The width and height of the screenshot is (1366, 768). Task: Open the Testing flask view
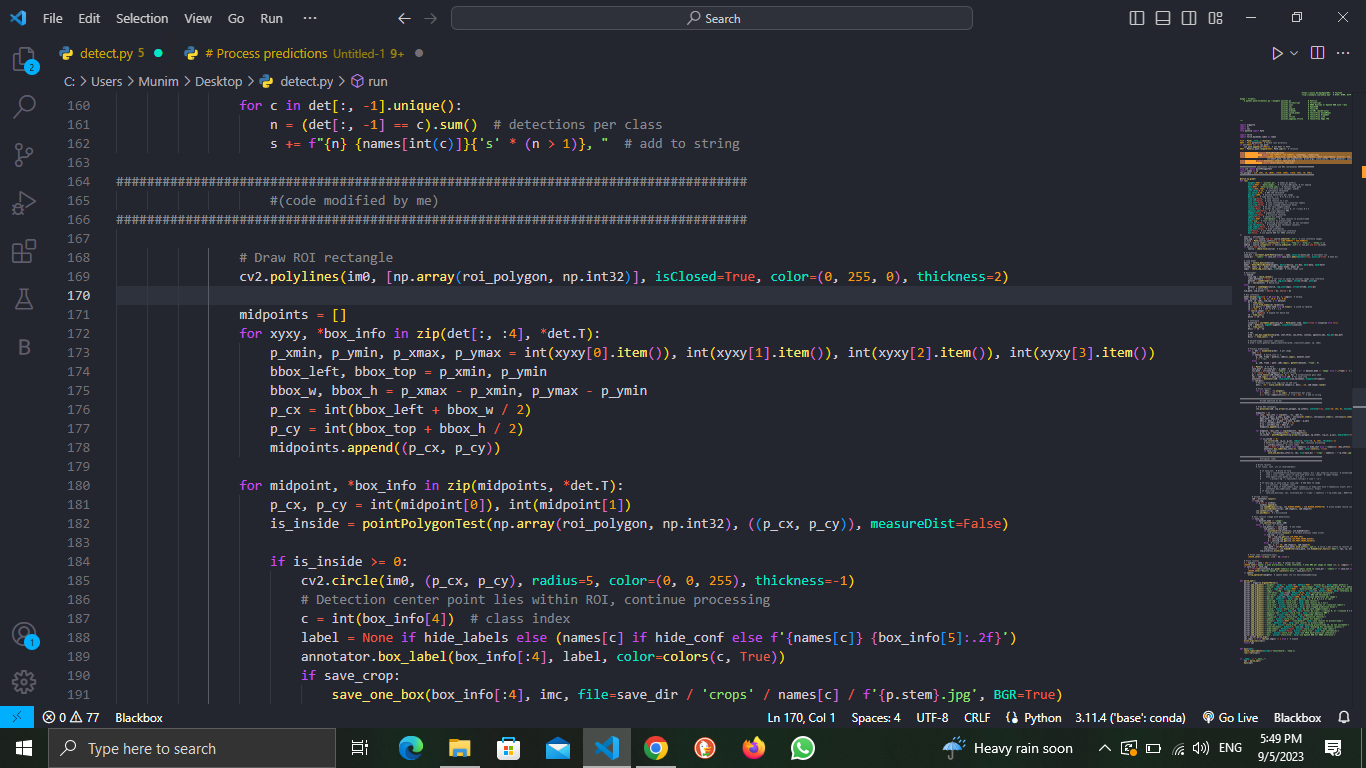point(24,298)
